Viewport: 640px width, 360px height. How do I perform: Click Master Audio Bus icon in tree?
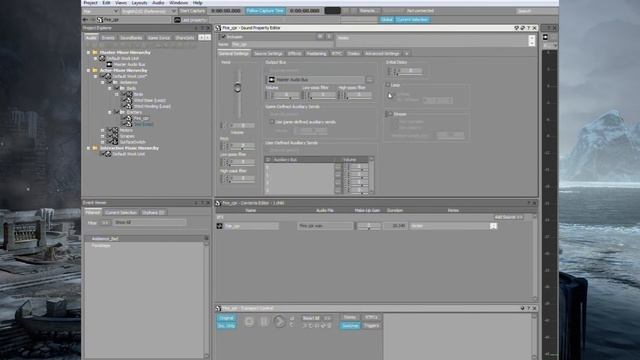click(109, 64)
